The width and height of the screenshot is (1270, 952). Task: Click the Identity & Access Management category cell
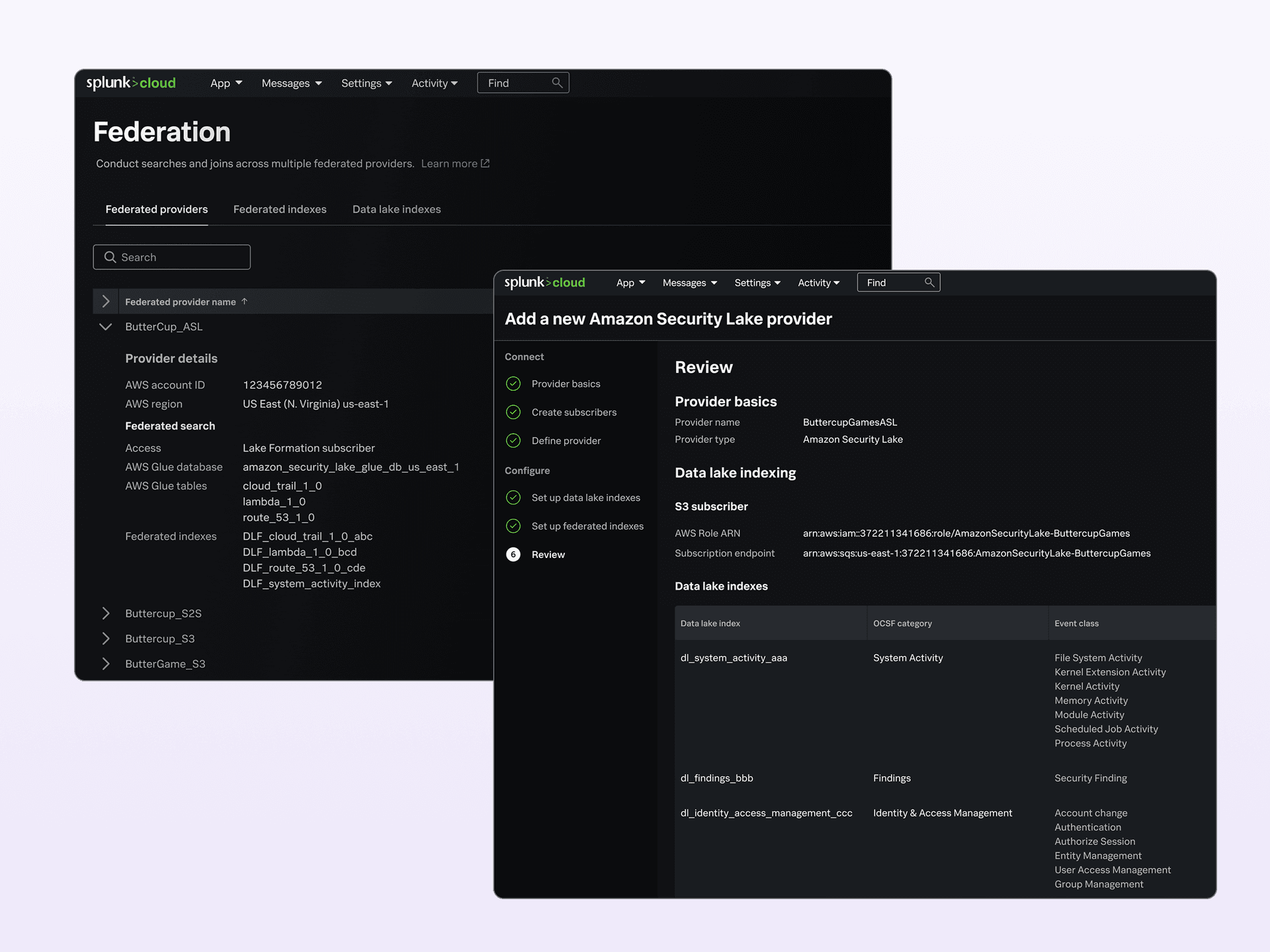click(x=943, y=813)
